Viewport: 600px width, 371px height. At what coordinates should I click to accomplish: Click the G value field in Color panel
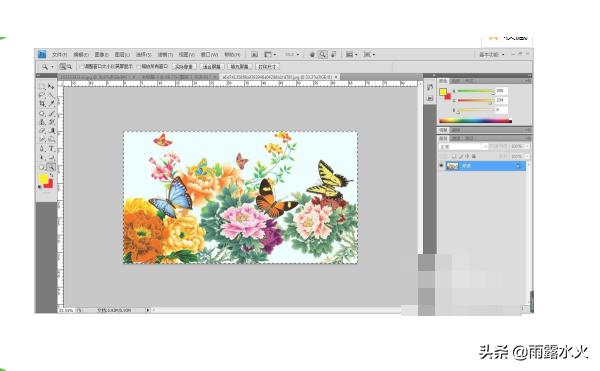click(x=502, y=100)
